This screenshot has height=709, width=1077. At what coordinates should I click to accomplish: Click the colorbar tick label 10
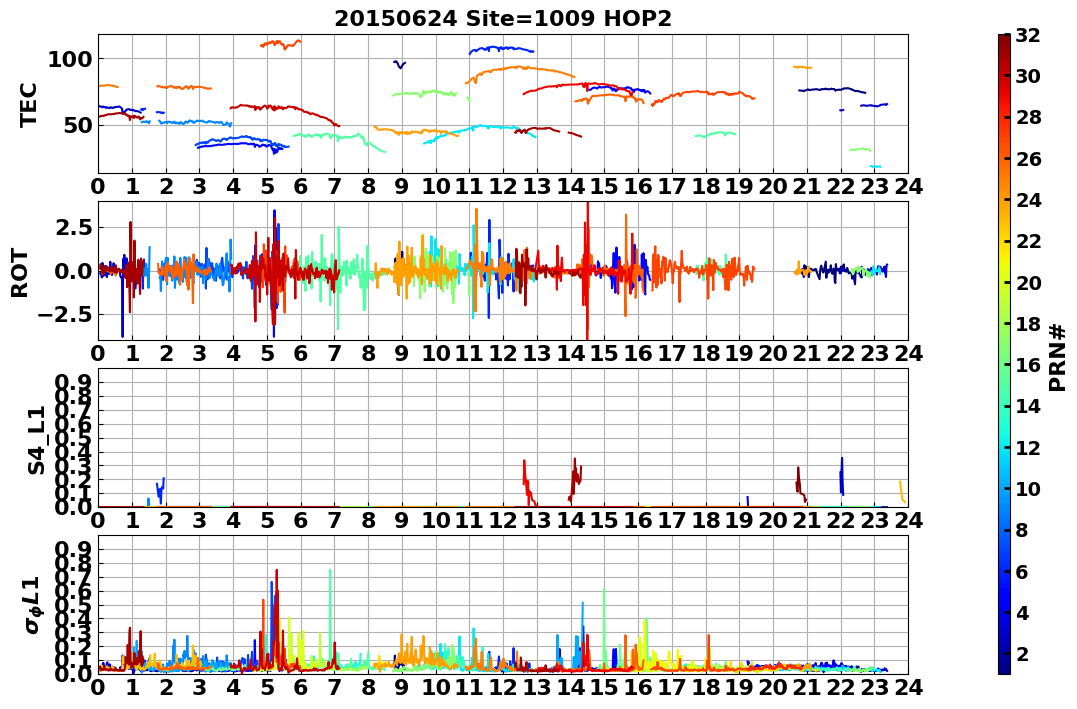point(1028,488)
